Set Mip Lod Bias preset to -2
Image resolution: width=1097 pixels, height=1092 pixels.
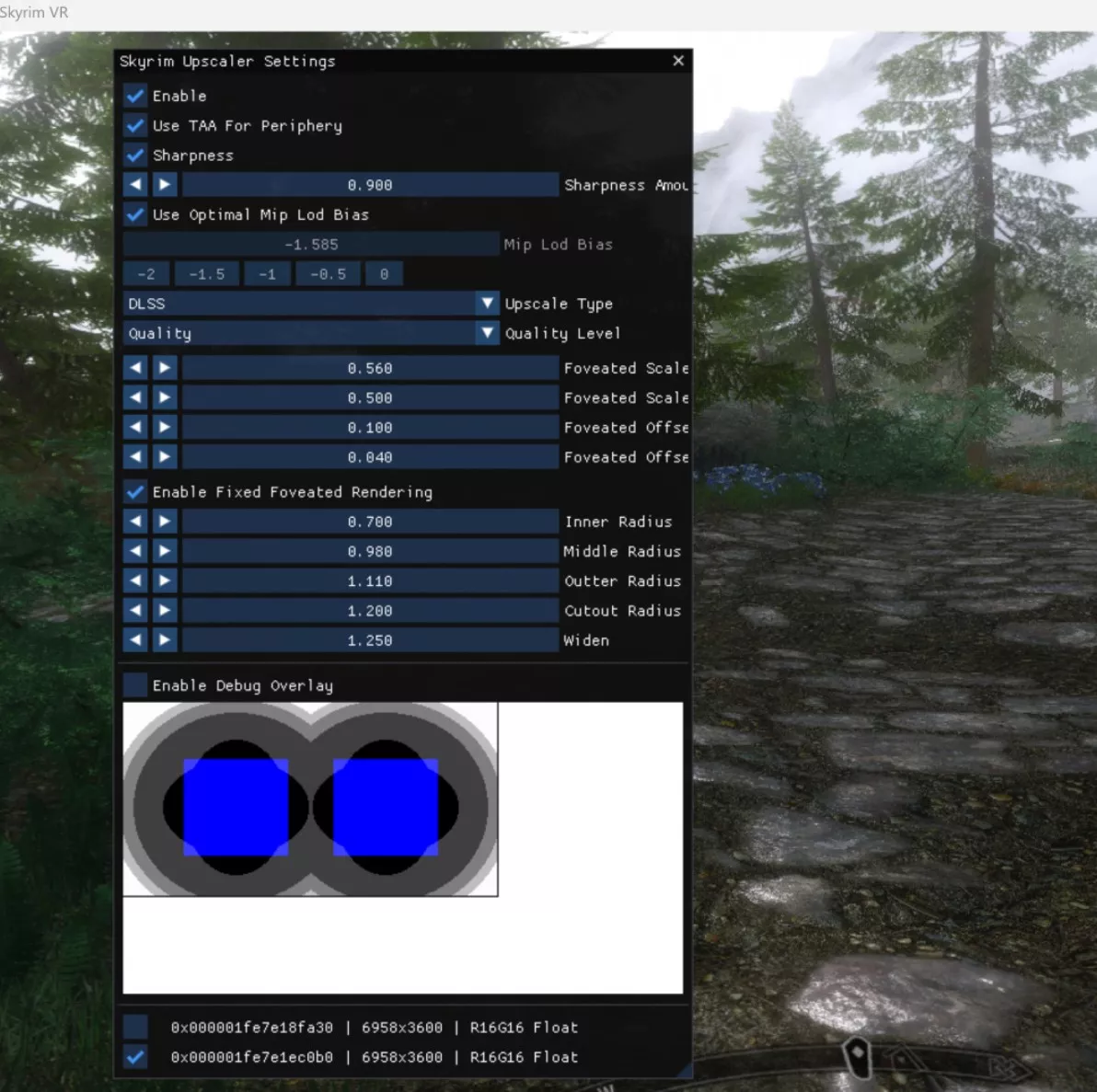click(146, 274)
